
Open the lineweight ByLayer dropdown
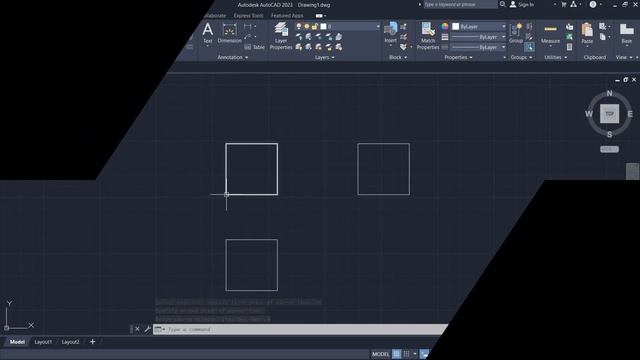click(504, 37)
